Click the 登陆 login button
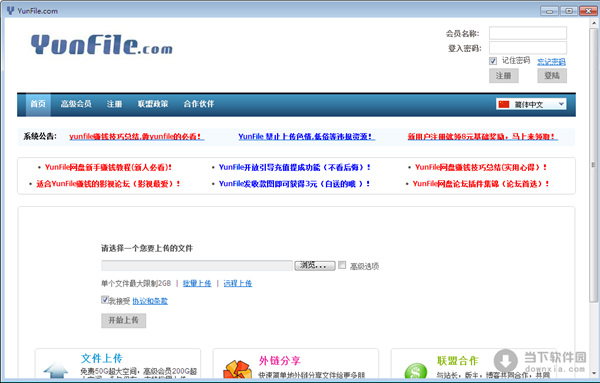 click(552, 76)
